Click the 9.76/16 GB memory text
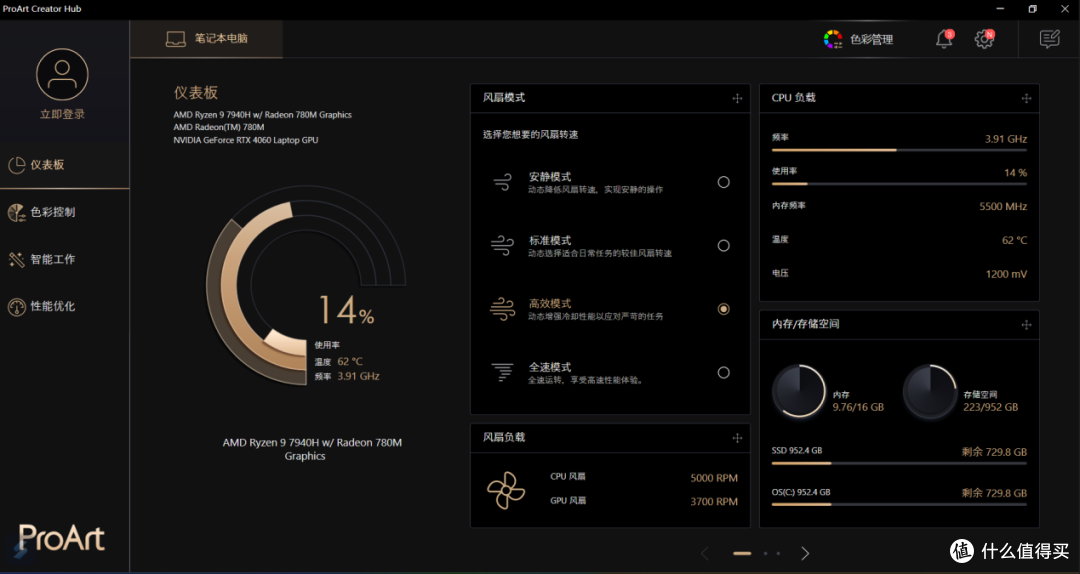 pyautogui.click(x=858, y=407)
